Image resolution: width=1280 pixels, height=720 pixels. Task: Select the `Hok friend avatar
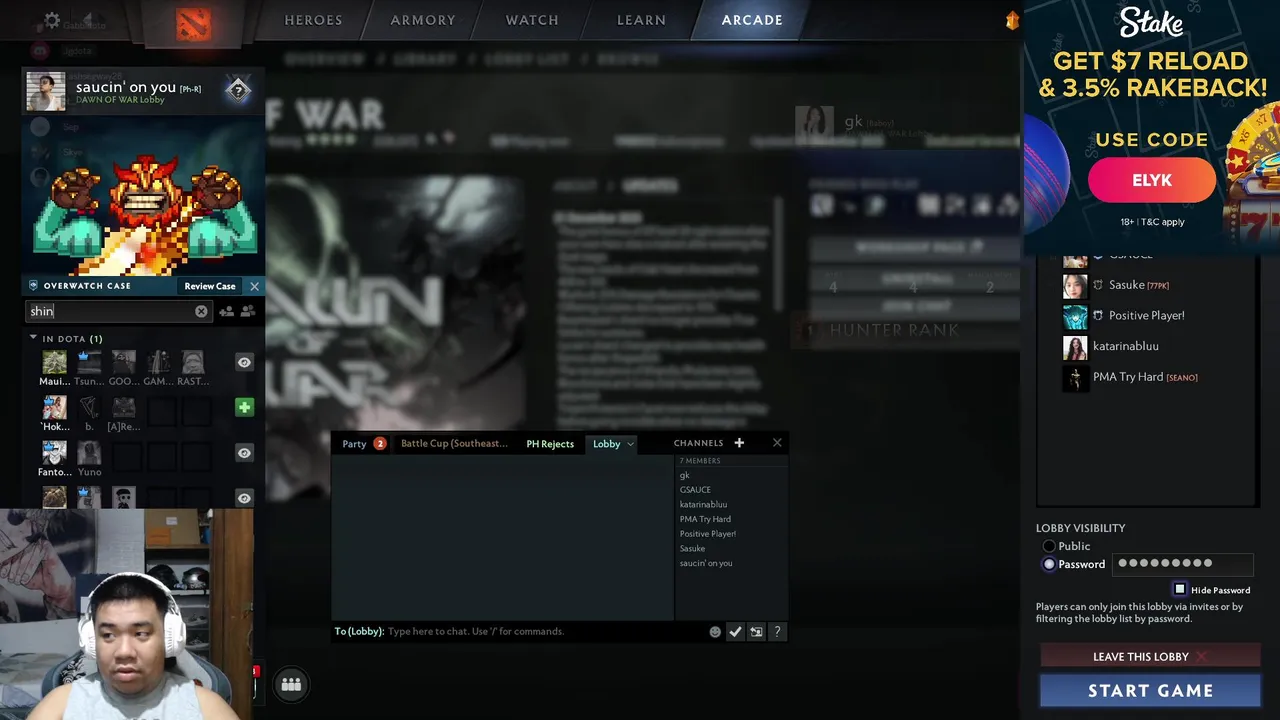[54, 407]
